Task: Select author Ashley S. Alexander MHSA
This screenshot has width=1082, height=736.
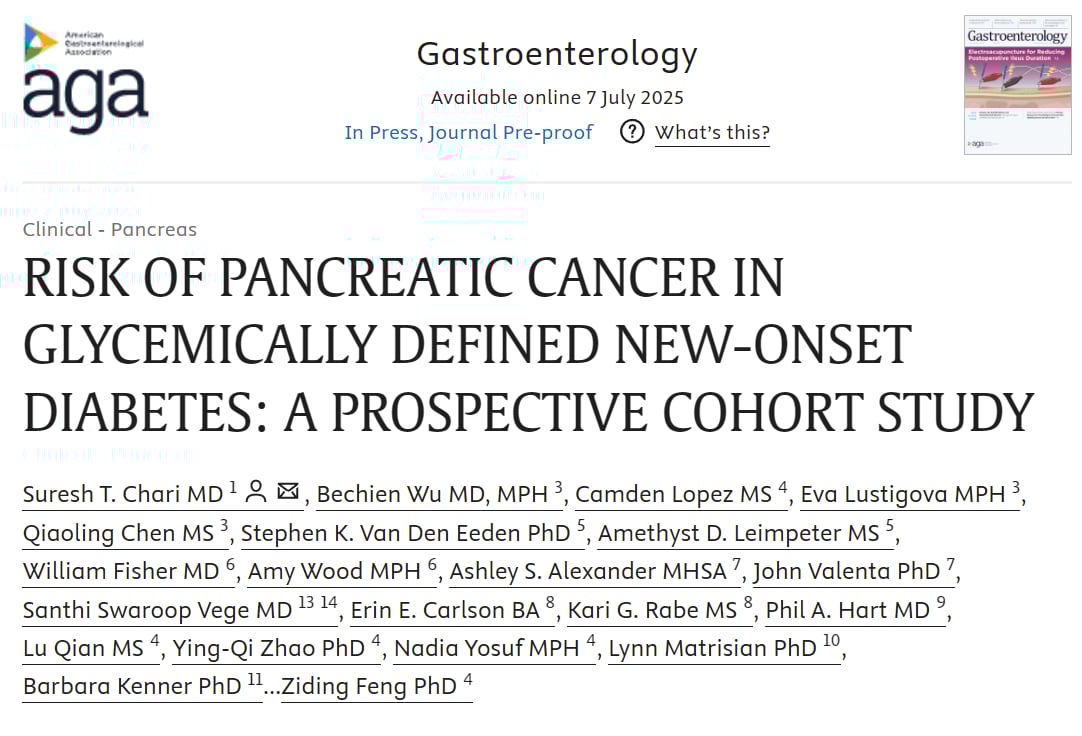Action: coord(588,572)
